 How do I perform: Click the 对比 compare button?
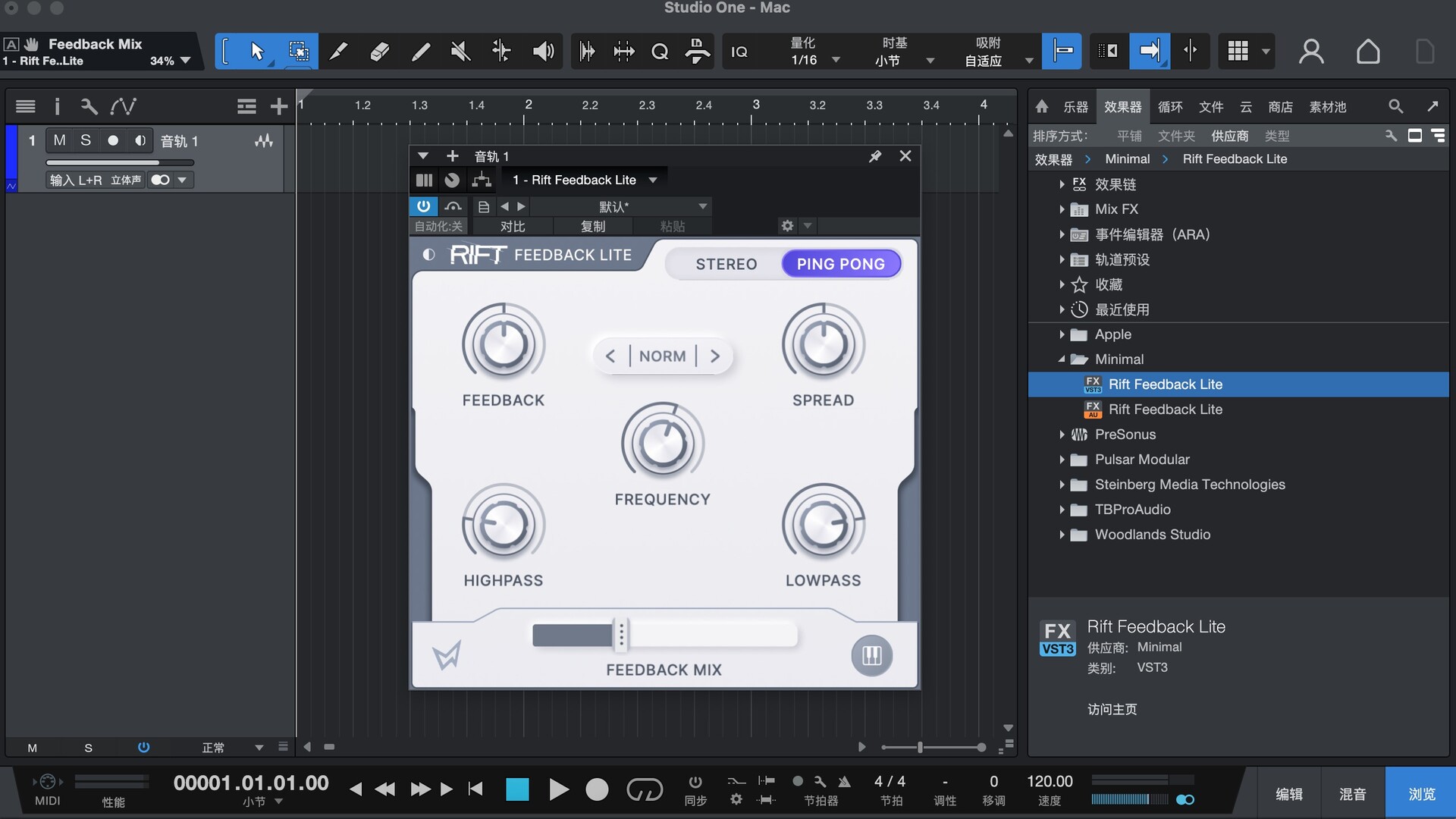pyautogui.click(x=513, y=226)
